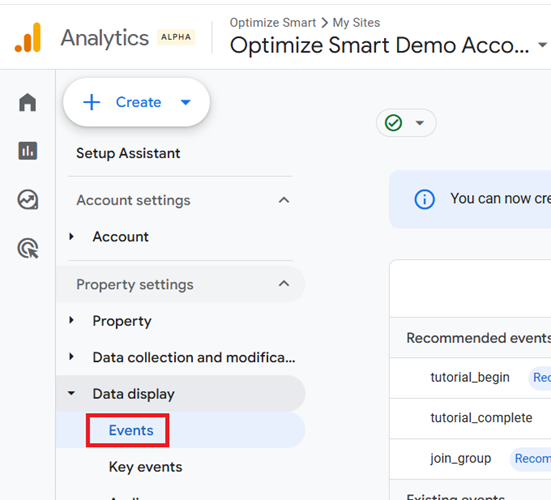This screenshot has height=500, width=551.
Task: Click the ALPHA badge
Action: (x=176, y=37)
